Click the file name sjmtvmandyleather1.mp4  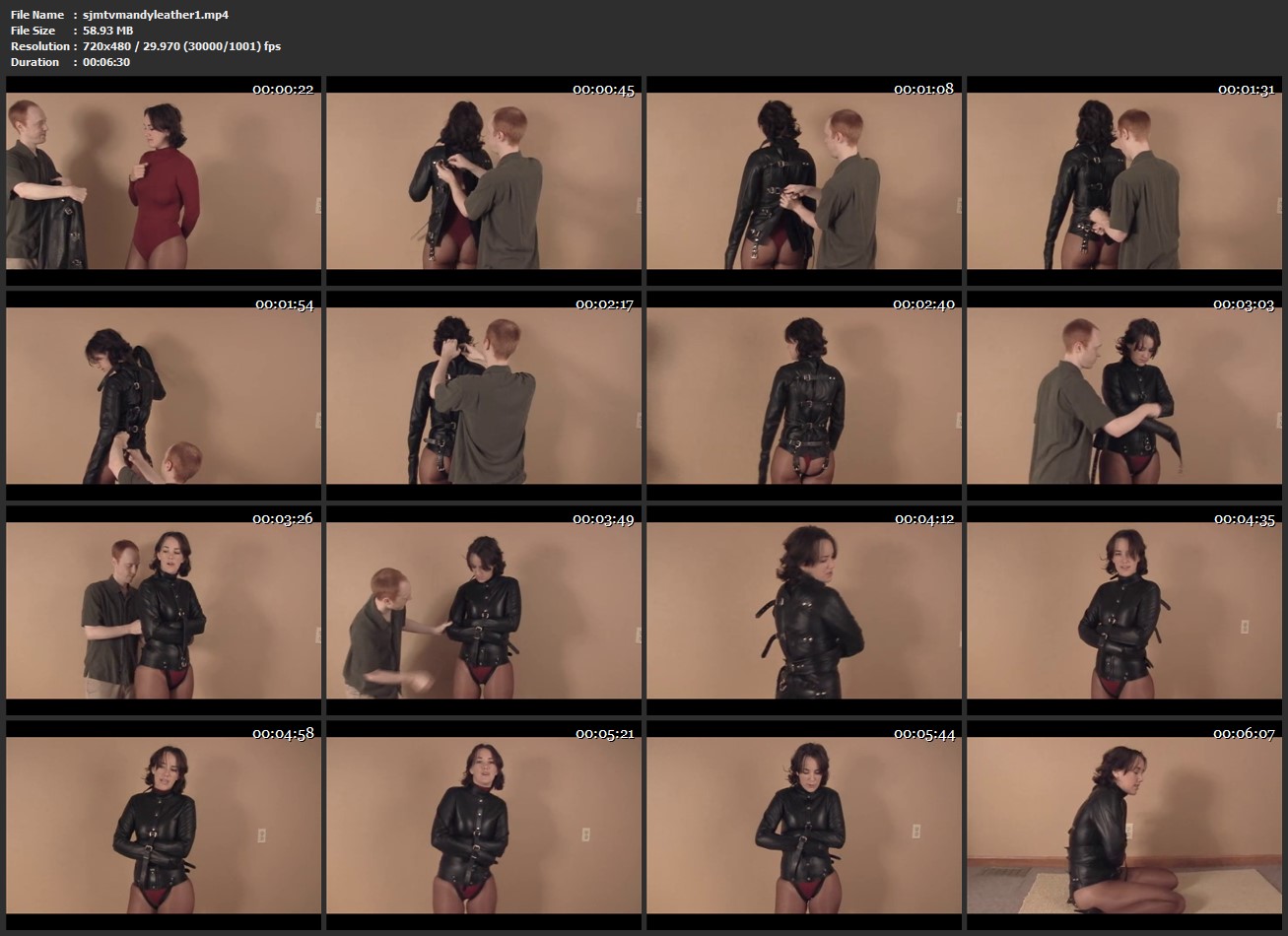click(156, 15)
